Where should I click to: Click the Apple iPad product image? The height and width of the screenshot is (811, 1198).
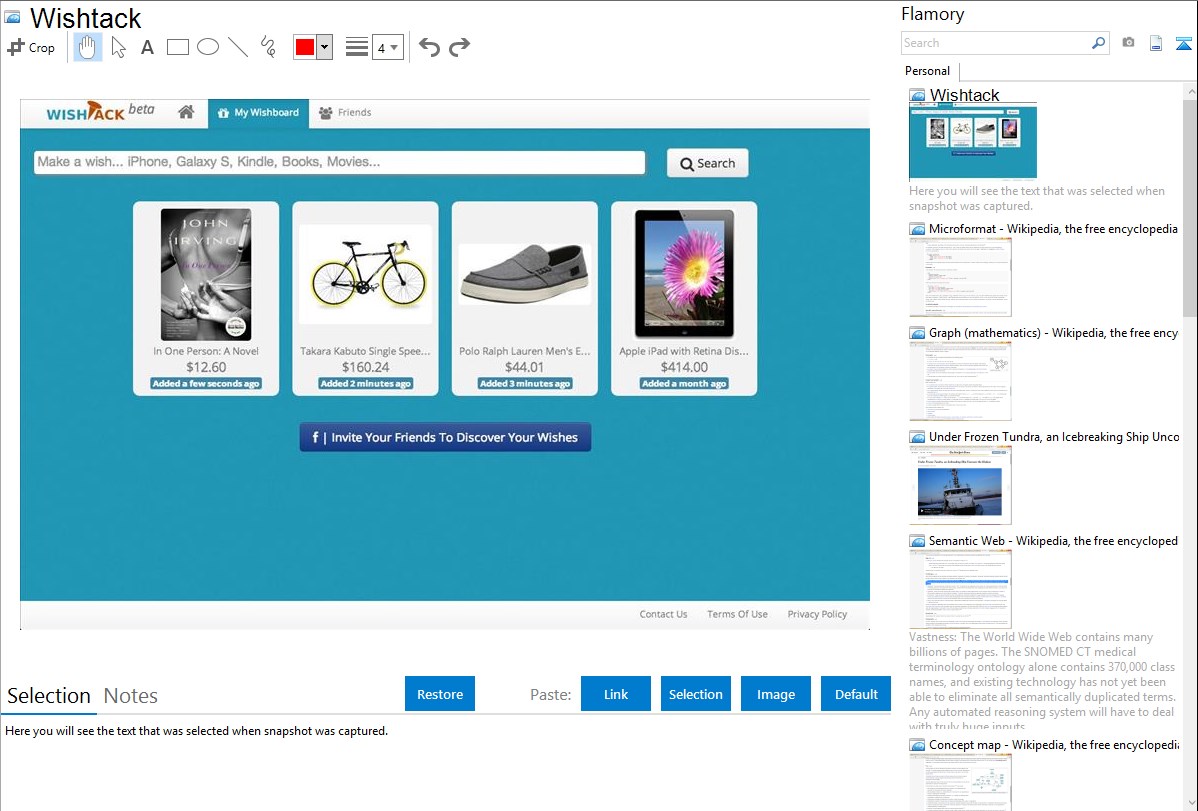685,274
